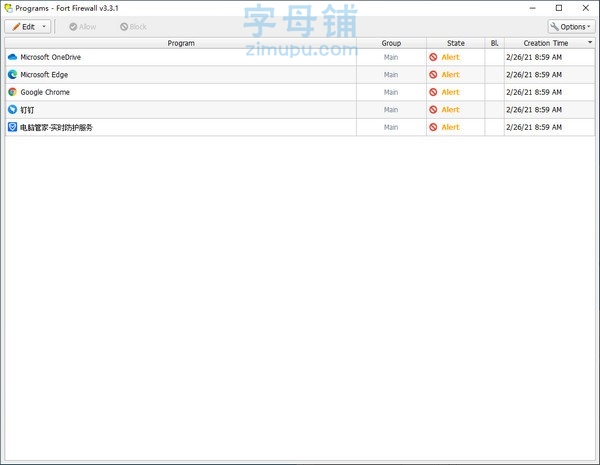Click the Main group cell for 电脑管家
The width and height of the screenshot is (600, 465).
coord(391,127)
